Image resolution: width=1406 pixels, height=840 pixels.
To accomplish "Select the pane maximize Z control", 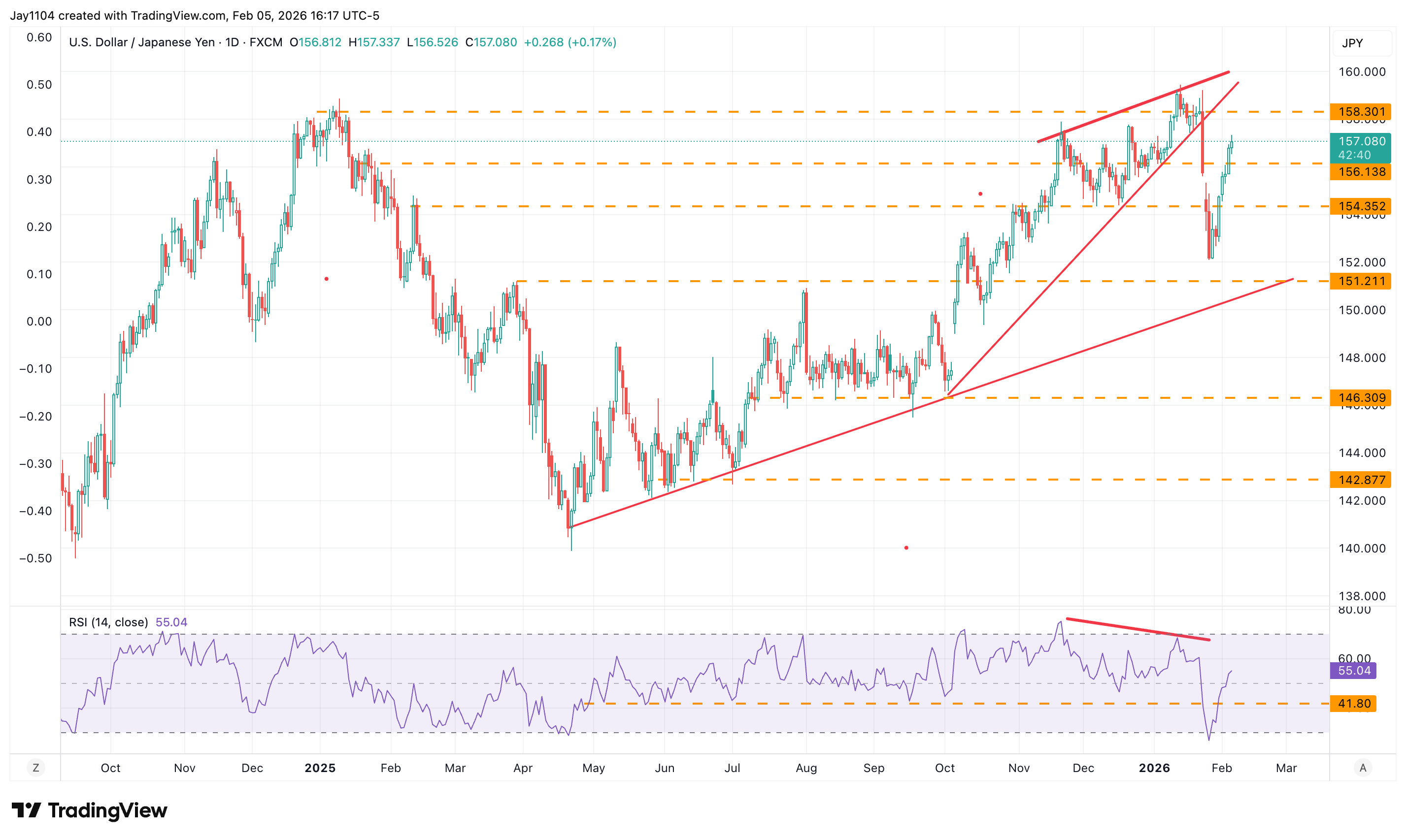I will pos(36,768).
